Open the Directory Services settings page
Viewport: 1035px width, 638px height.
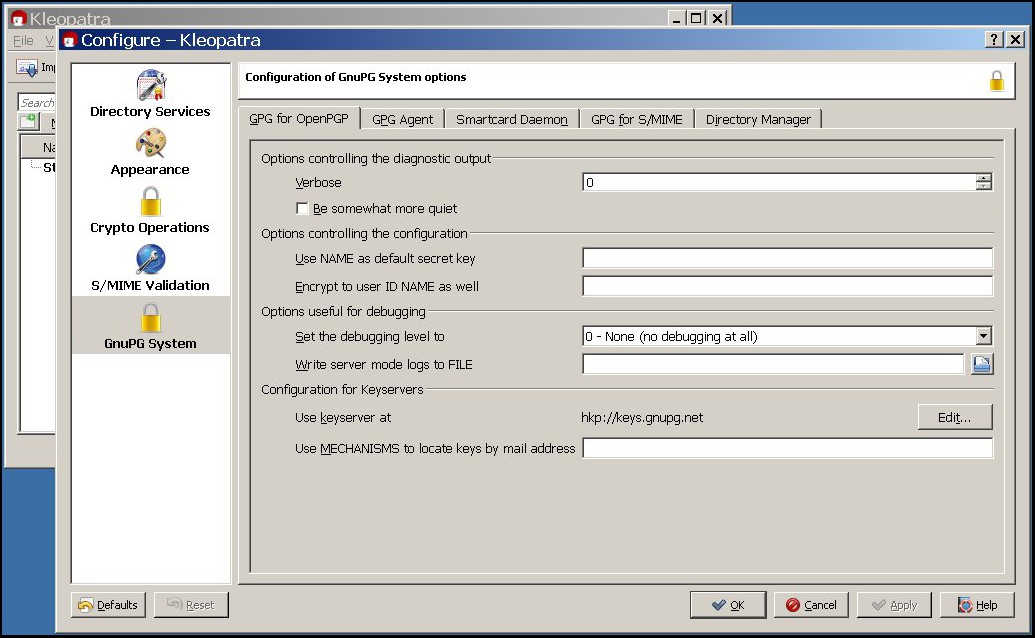point(150,94)
